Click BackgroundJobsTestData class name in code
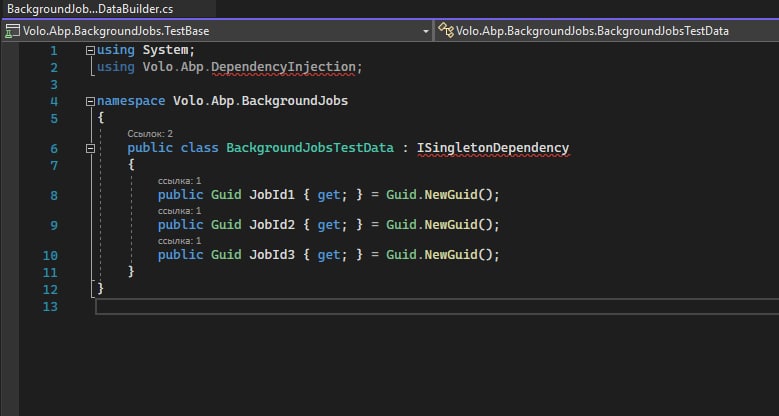This screenshot has height=416, width=779. [310, 148]
